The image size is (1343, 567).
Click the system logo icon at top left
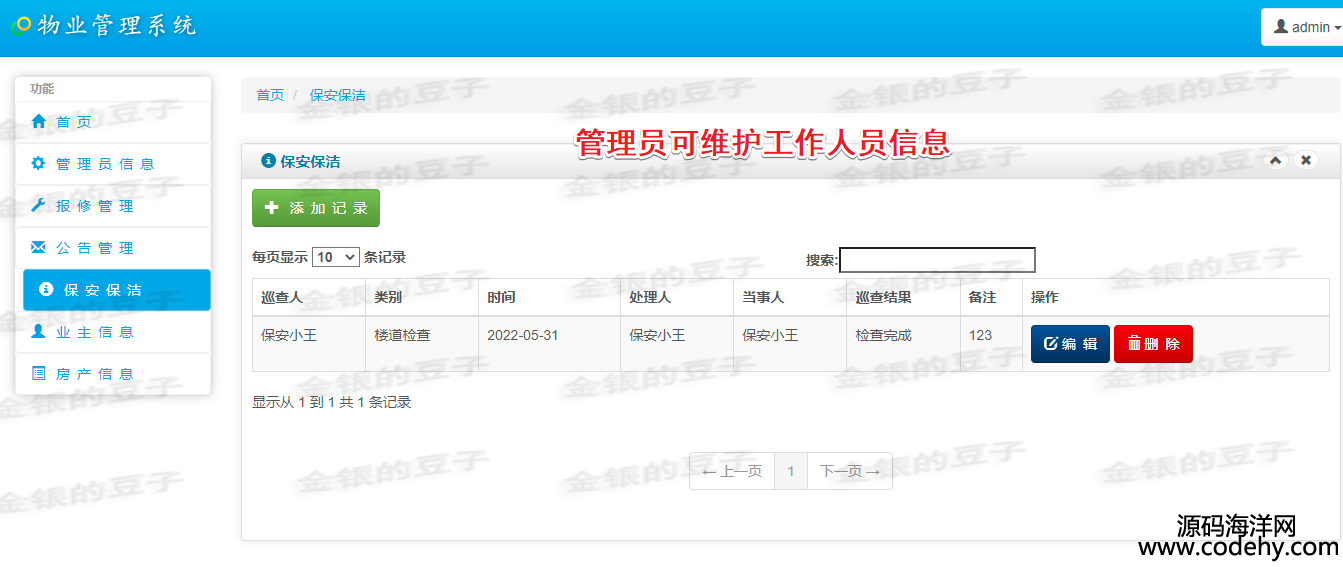[20, 25]
